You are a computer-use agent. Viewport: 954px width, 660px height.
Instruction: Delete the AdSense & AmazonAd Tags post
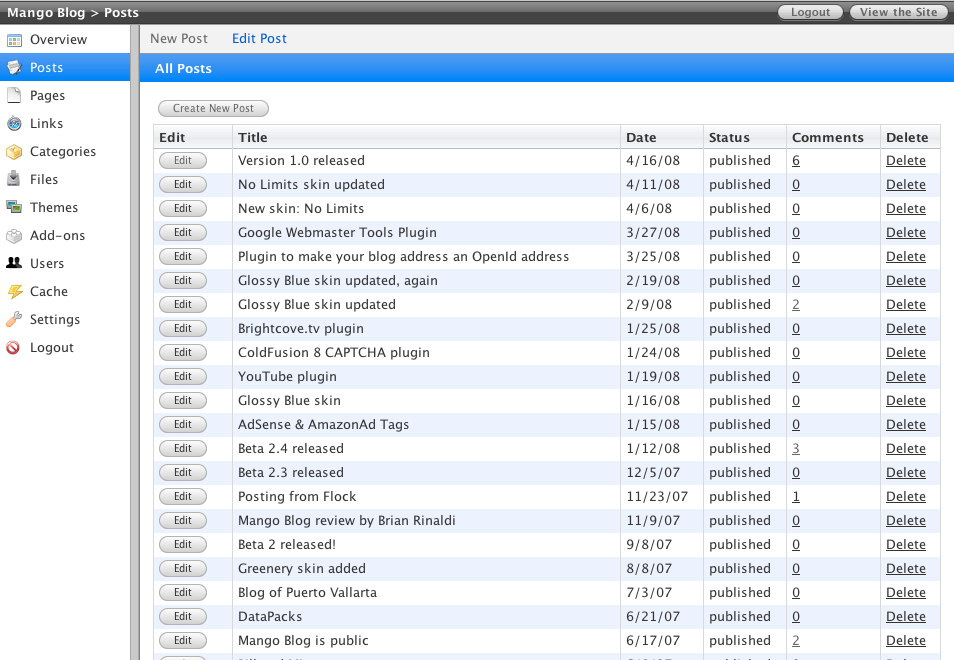(906, 425)
